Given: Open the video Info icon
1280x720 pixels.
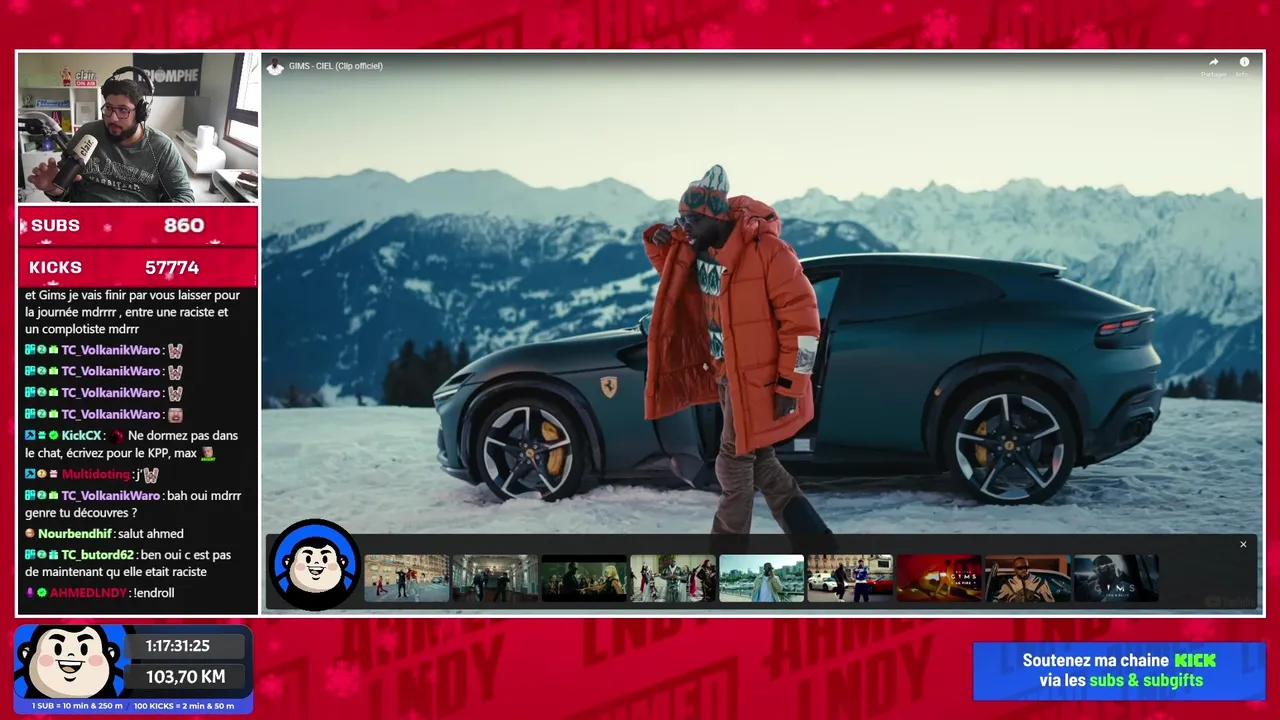Looking at the screenshot, I should pyautogui.click(x=1244, y=62).
